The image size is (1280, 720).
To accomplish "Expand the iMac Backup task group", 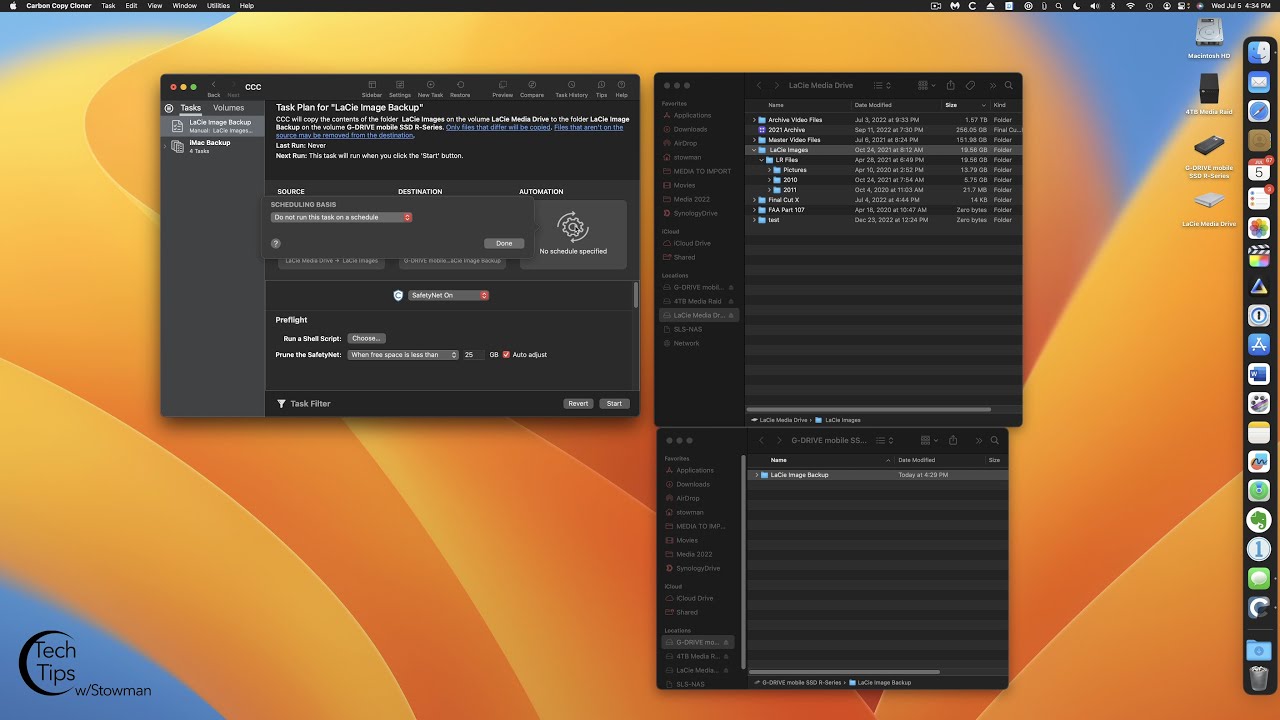I will [166, 146].
